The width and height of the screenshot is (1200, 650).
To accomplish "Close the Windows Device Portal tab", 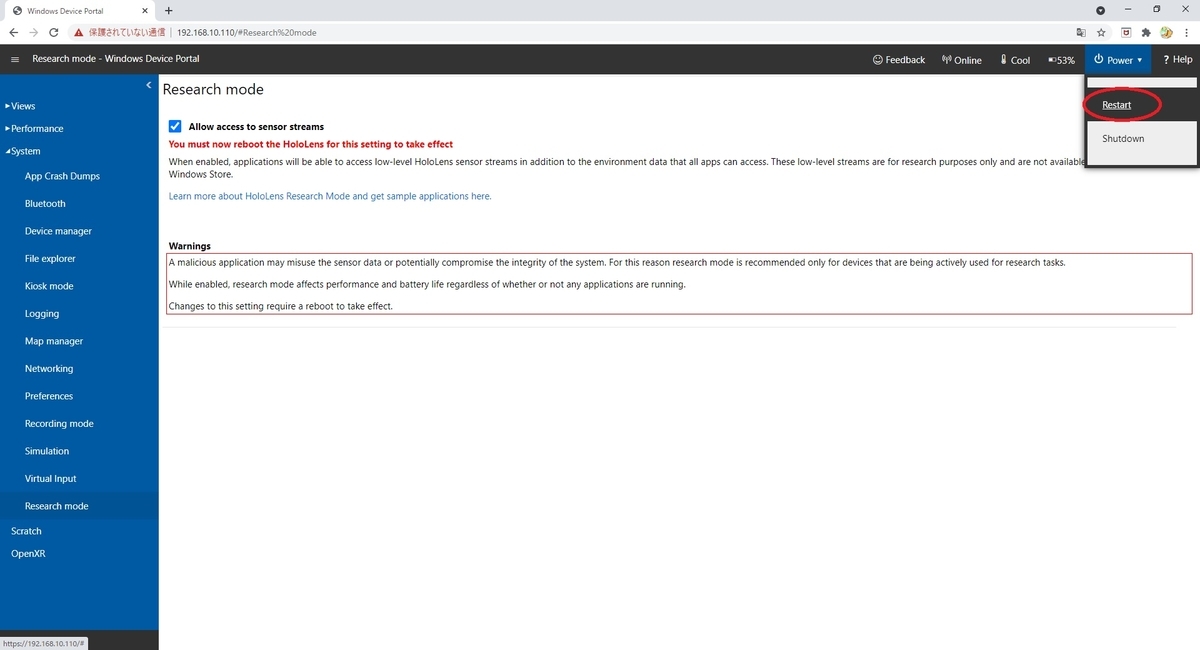I will point(144,10).
